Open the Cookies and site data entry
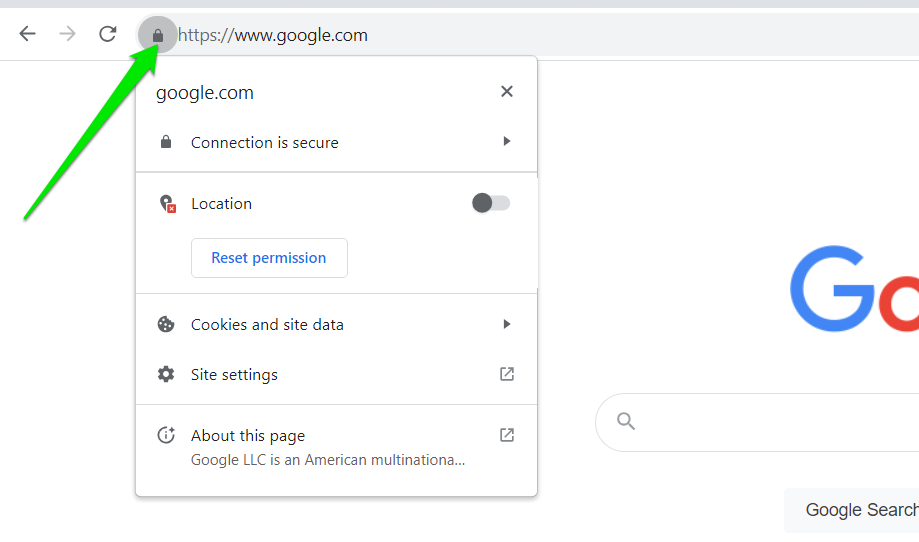Screen dimensions: 919x542 [267, 324]
